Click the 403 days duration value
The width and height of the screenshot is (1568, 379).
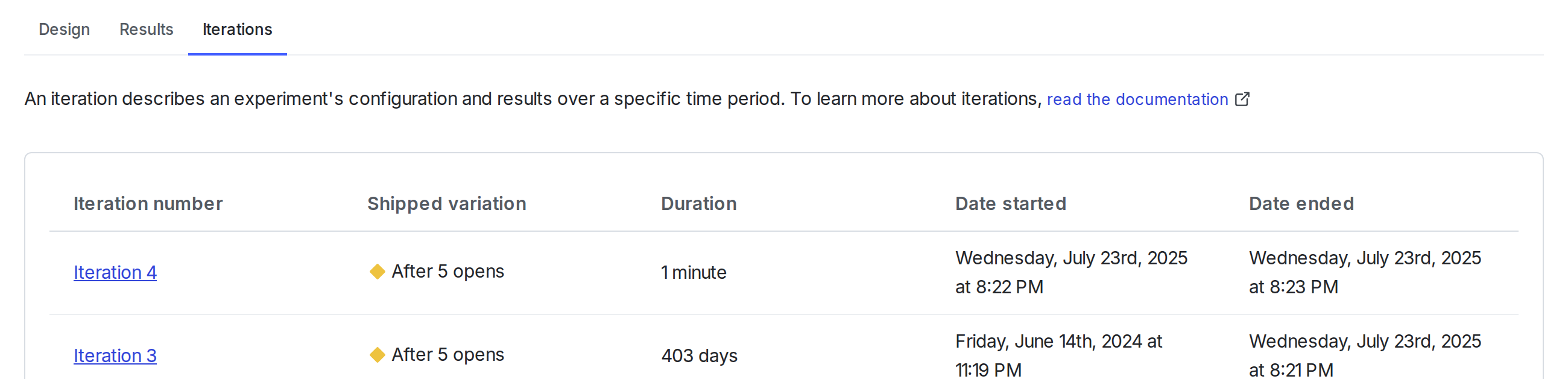(x=700, y=355)
